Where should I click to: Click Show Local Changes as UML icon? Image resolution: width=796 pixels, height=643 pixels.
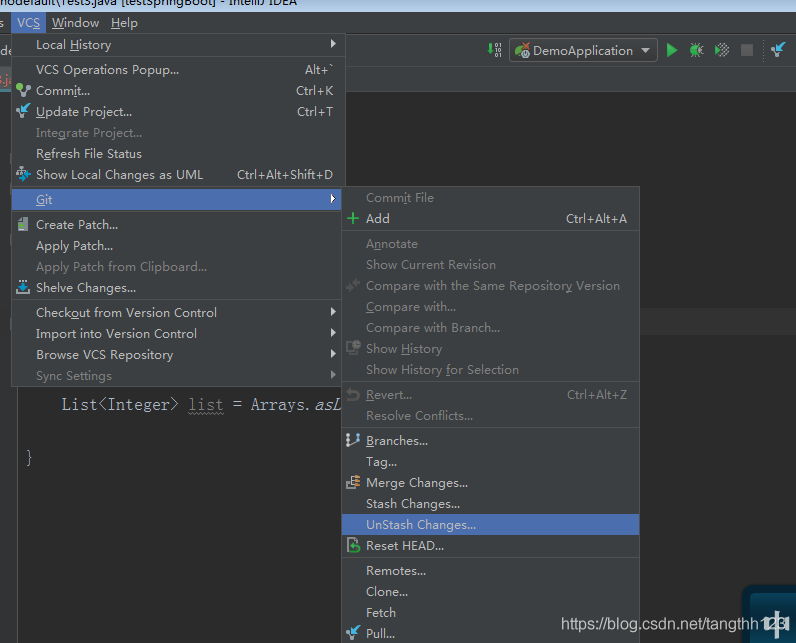[x=23, y=174]
